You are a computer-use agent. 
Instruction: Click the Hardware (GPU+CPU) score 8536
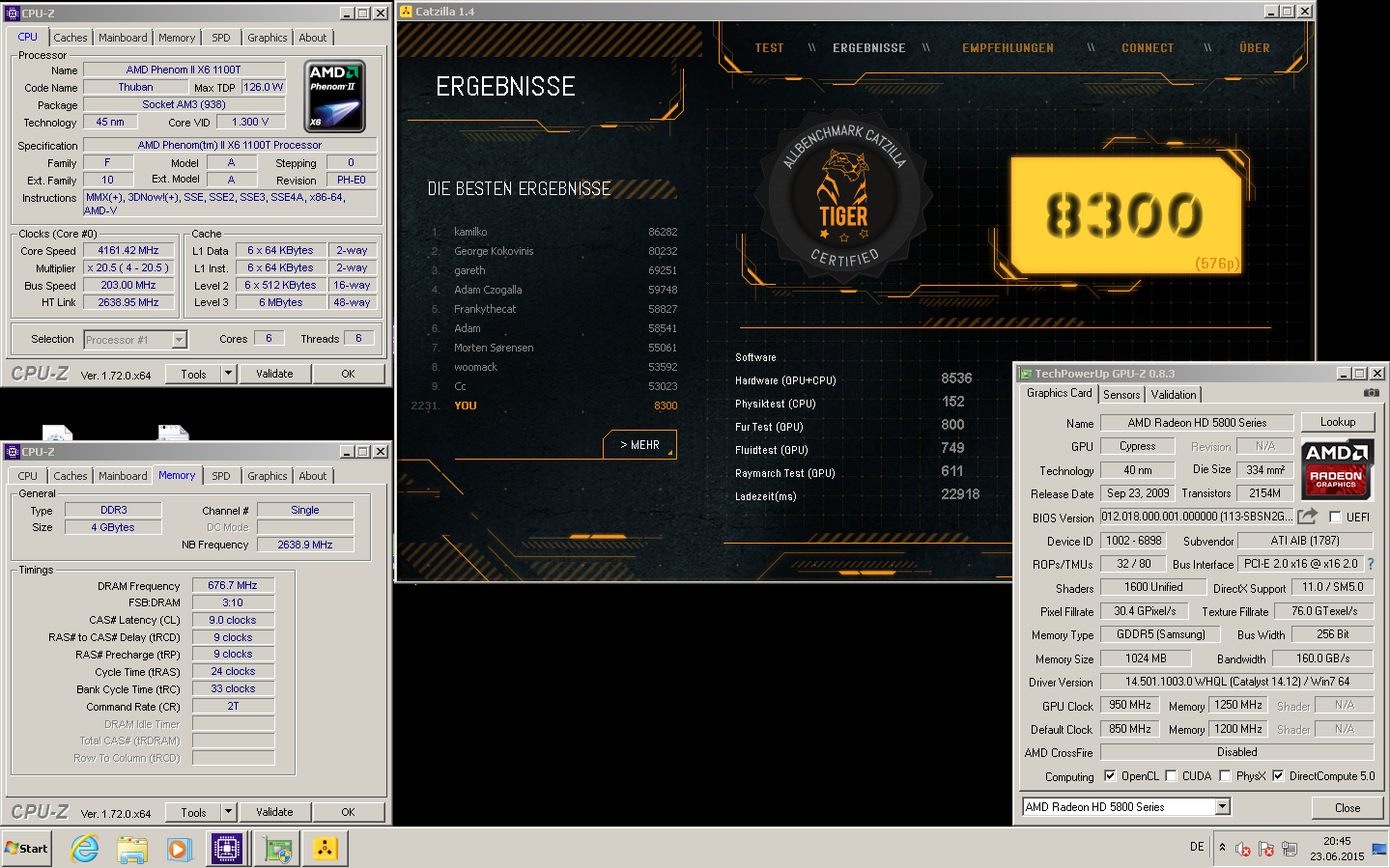(x=956, y=378)
